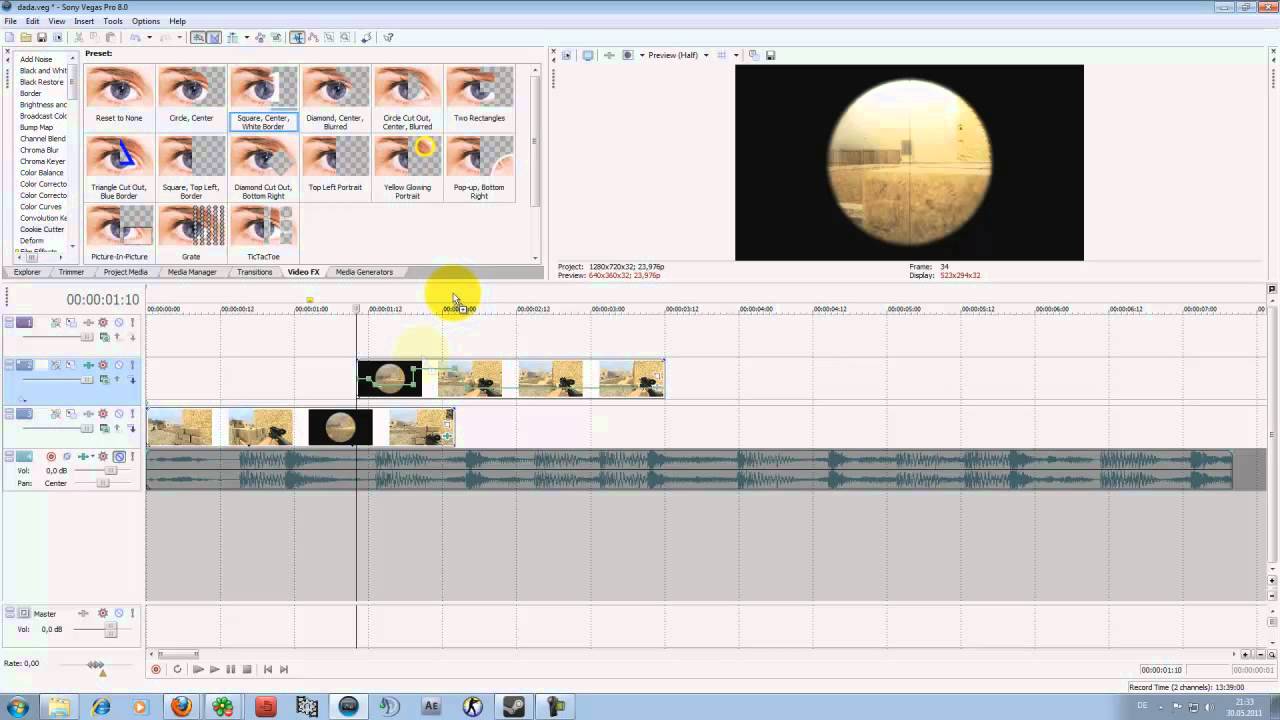
Task: Open the Tools menu
Action: pyautogui.click(x=113, y=21)
